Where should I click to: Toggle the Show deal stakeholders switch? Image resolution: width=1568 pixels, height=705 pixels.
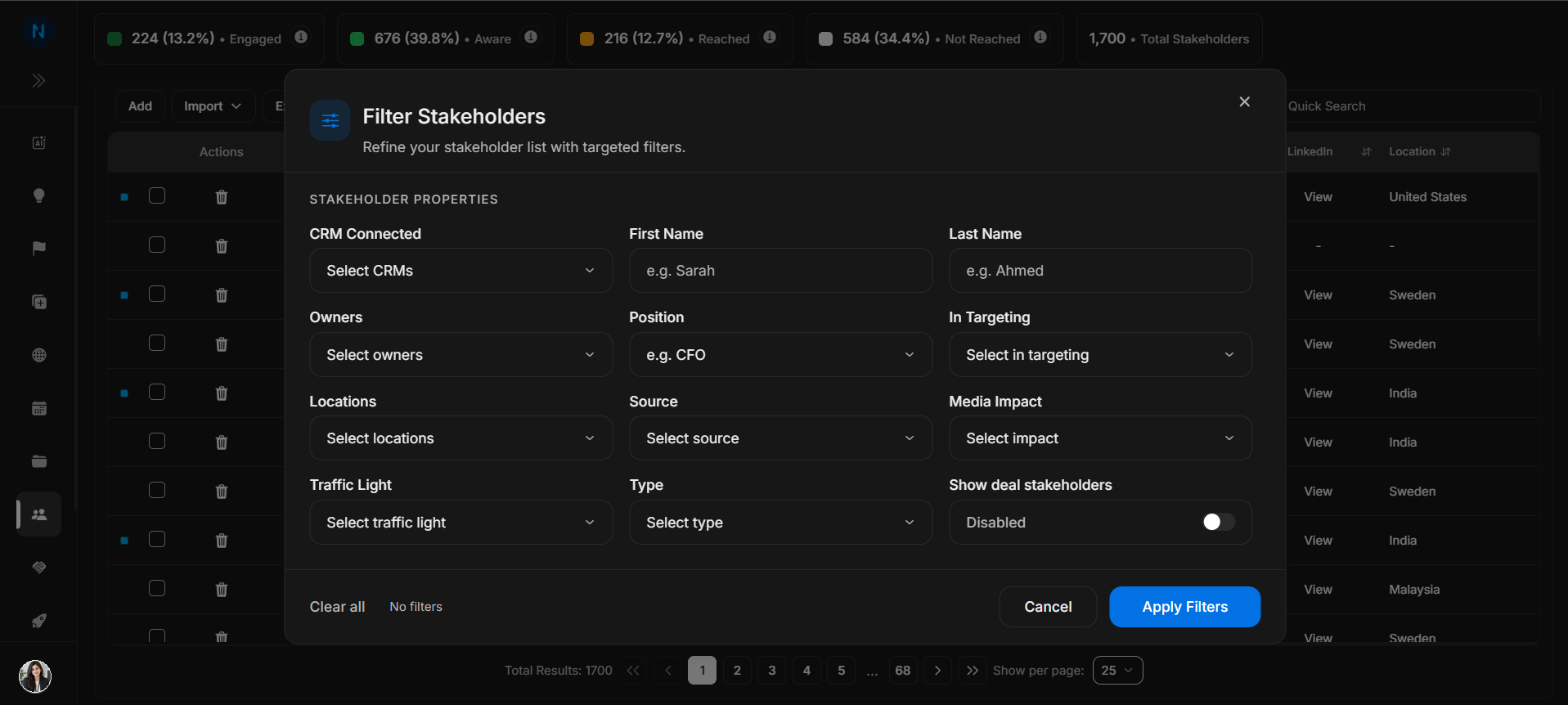1218,522
